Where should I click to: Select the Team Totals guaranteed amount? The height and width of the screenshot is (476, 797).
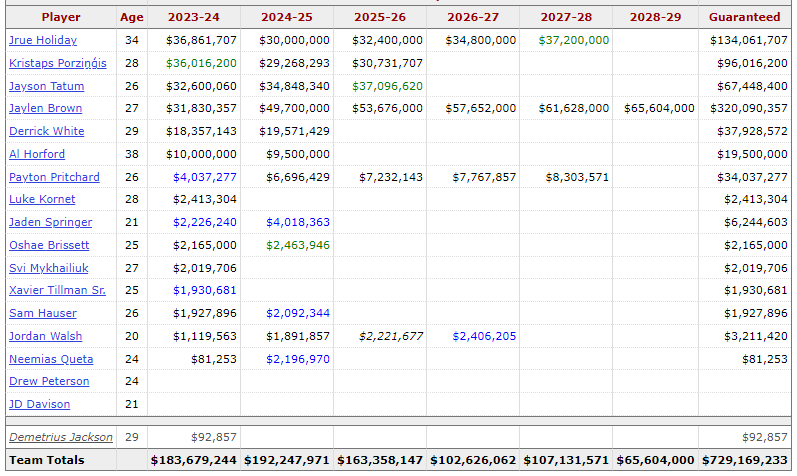coord(745,460)
